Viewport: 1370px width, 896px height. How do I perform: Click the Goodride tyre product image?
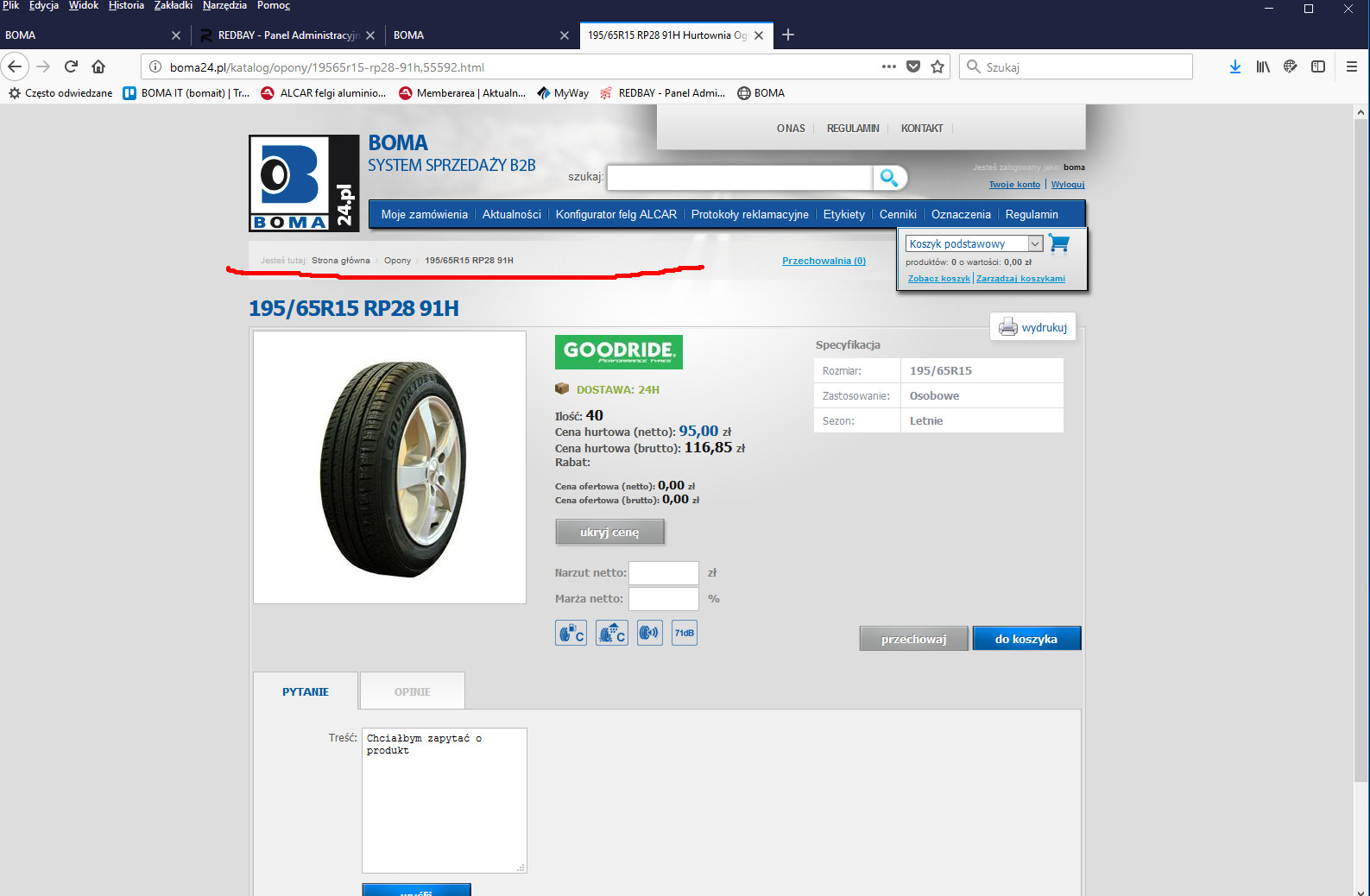click(390, 467)
